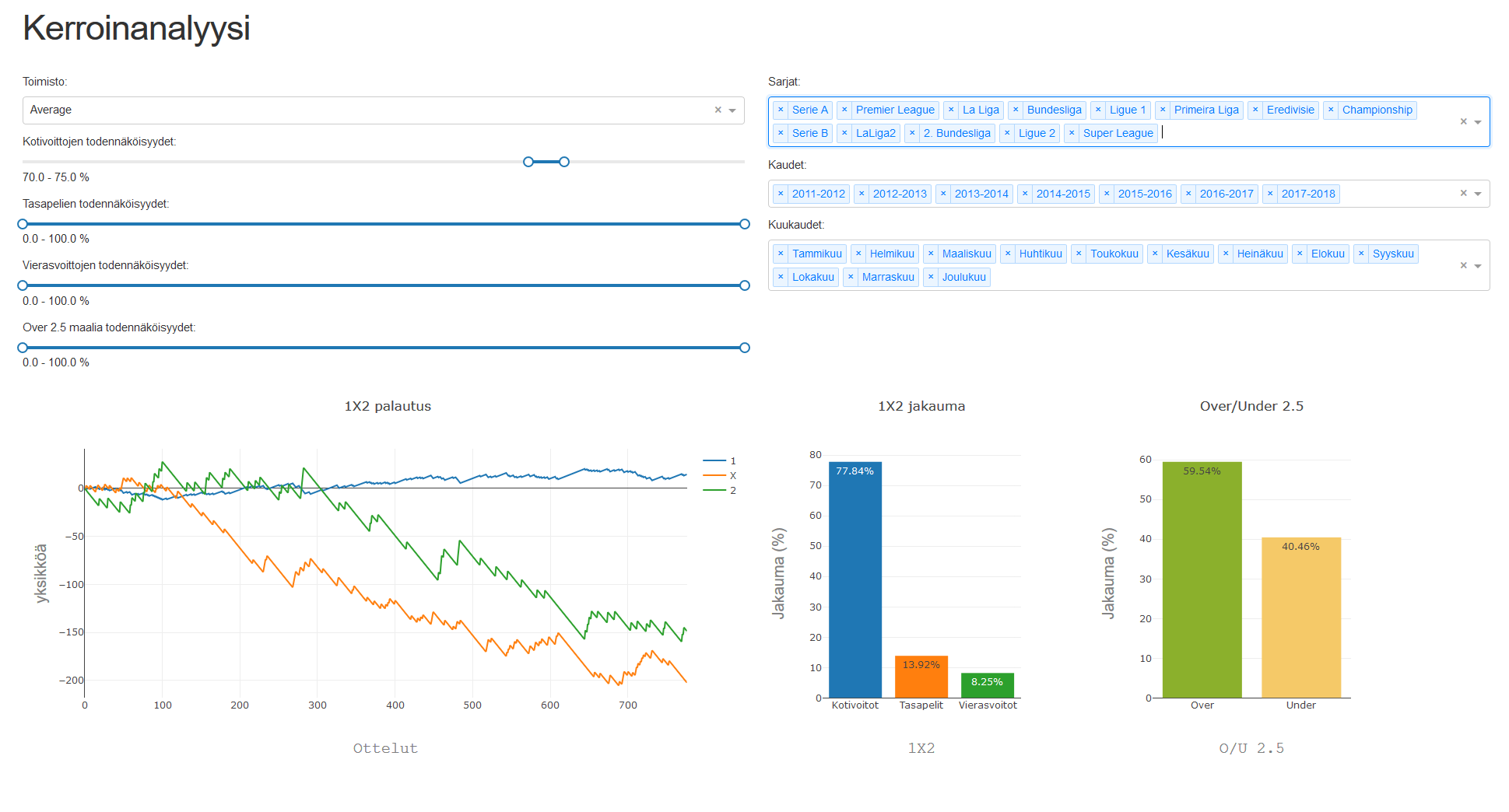The image size is (1509, 812).
Task: Expand the Kaudet seasons dropdown arrow
Action: point(1478,194)
